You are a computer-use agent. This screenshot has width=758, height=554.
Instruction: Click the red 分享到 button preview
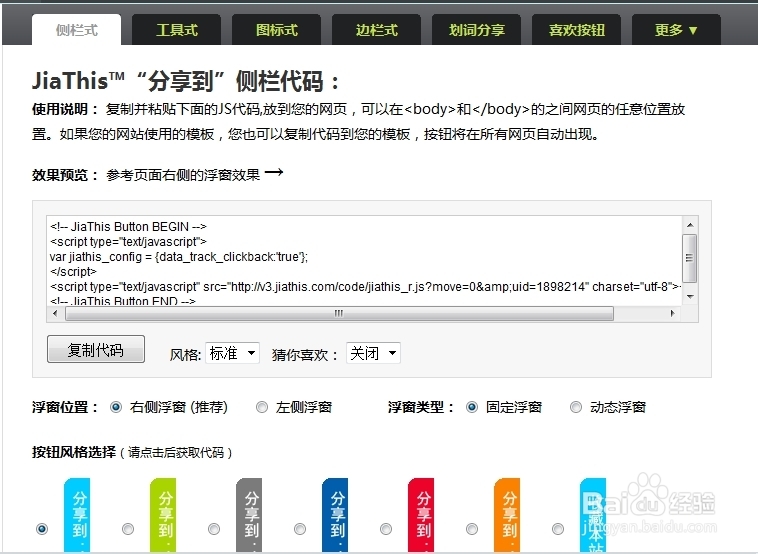(421, 515)
